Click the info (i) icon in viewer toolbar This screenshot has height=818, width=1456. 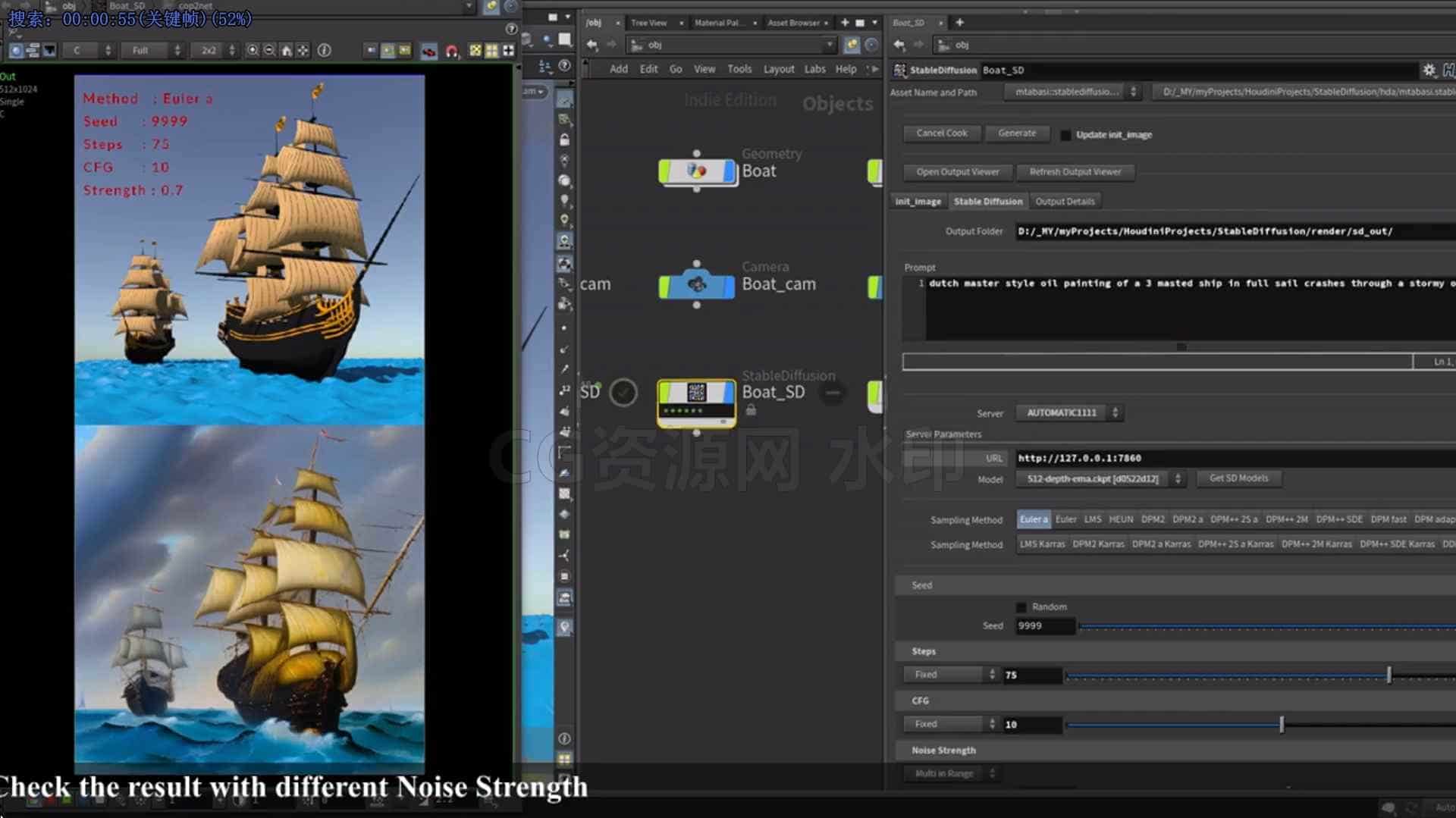coord(325,51)
